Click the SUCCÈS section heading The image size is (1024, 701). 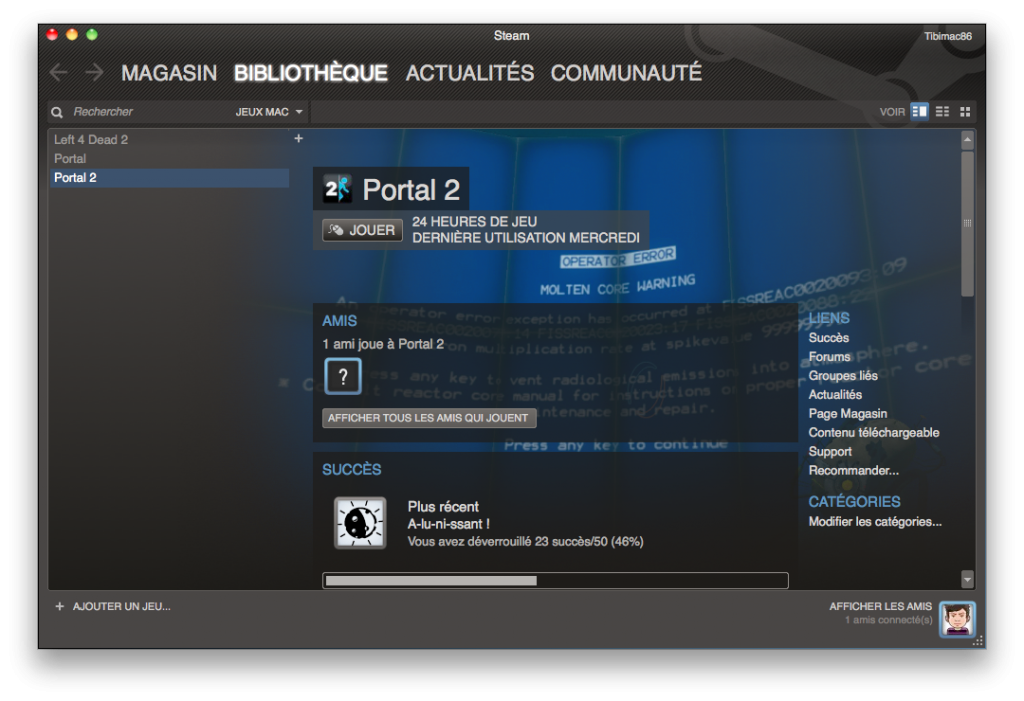pyautogui.click(x=351, y=469)
